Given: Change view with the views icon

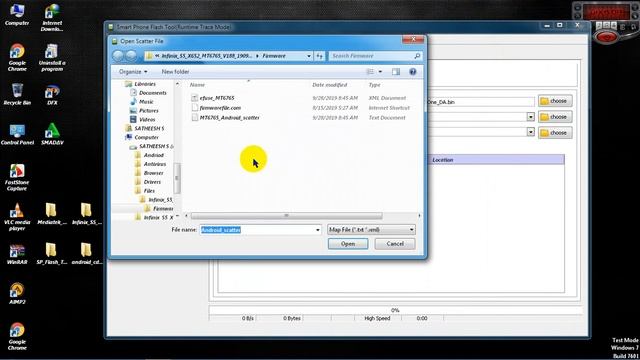Looking at the screenshot, I should (370, 72).
